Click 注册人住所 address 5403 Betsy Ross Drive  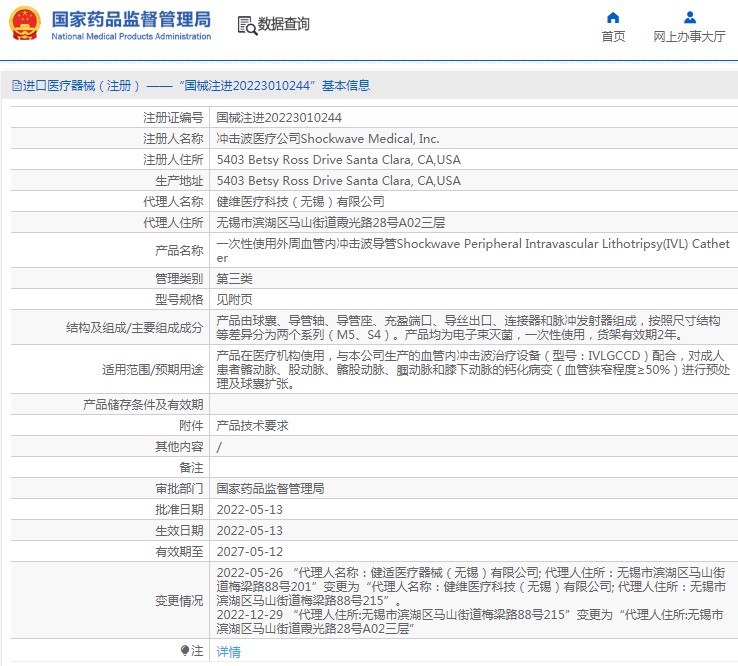tap(338, 160)
